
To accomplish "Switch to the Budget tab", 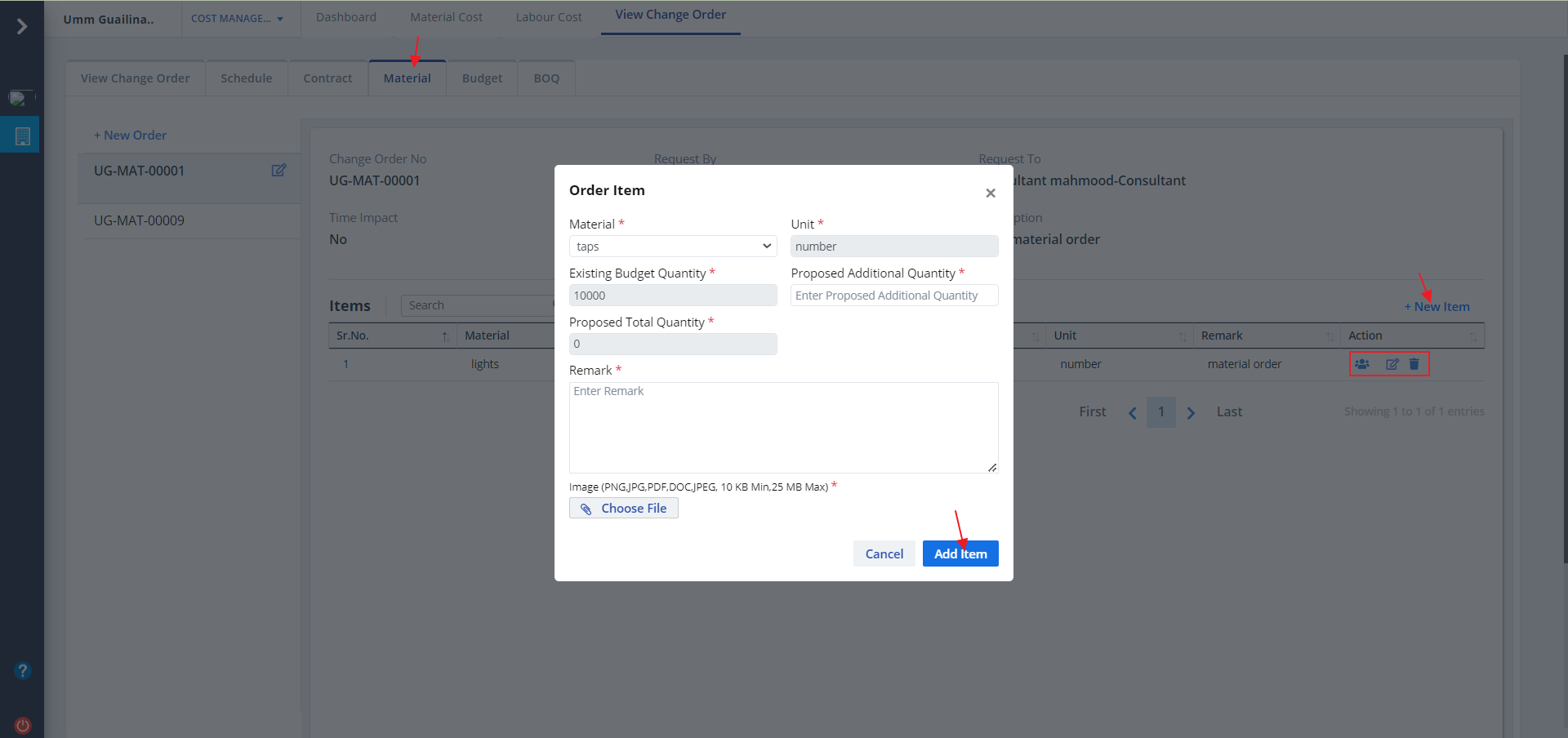I will [482, 78].
